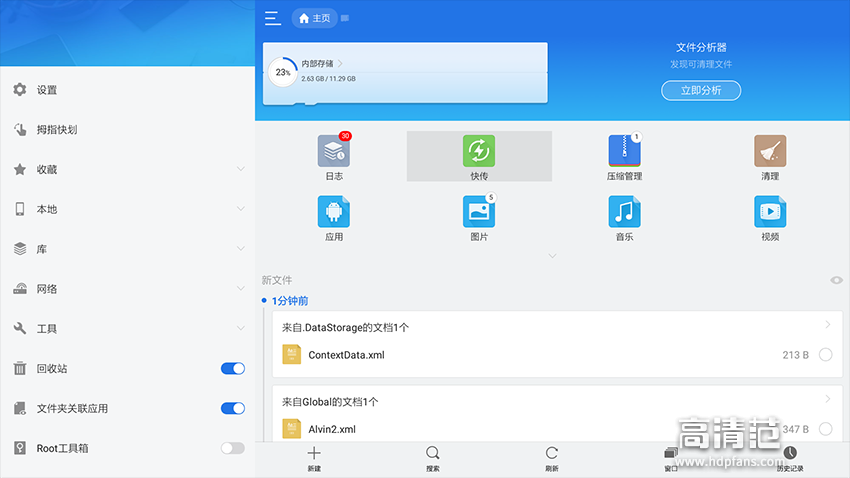Click the Root工具箱 icon
The image size is (850, 478).
(x=20, y=448)
